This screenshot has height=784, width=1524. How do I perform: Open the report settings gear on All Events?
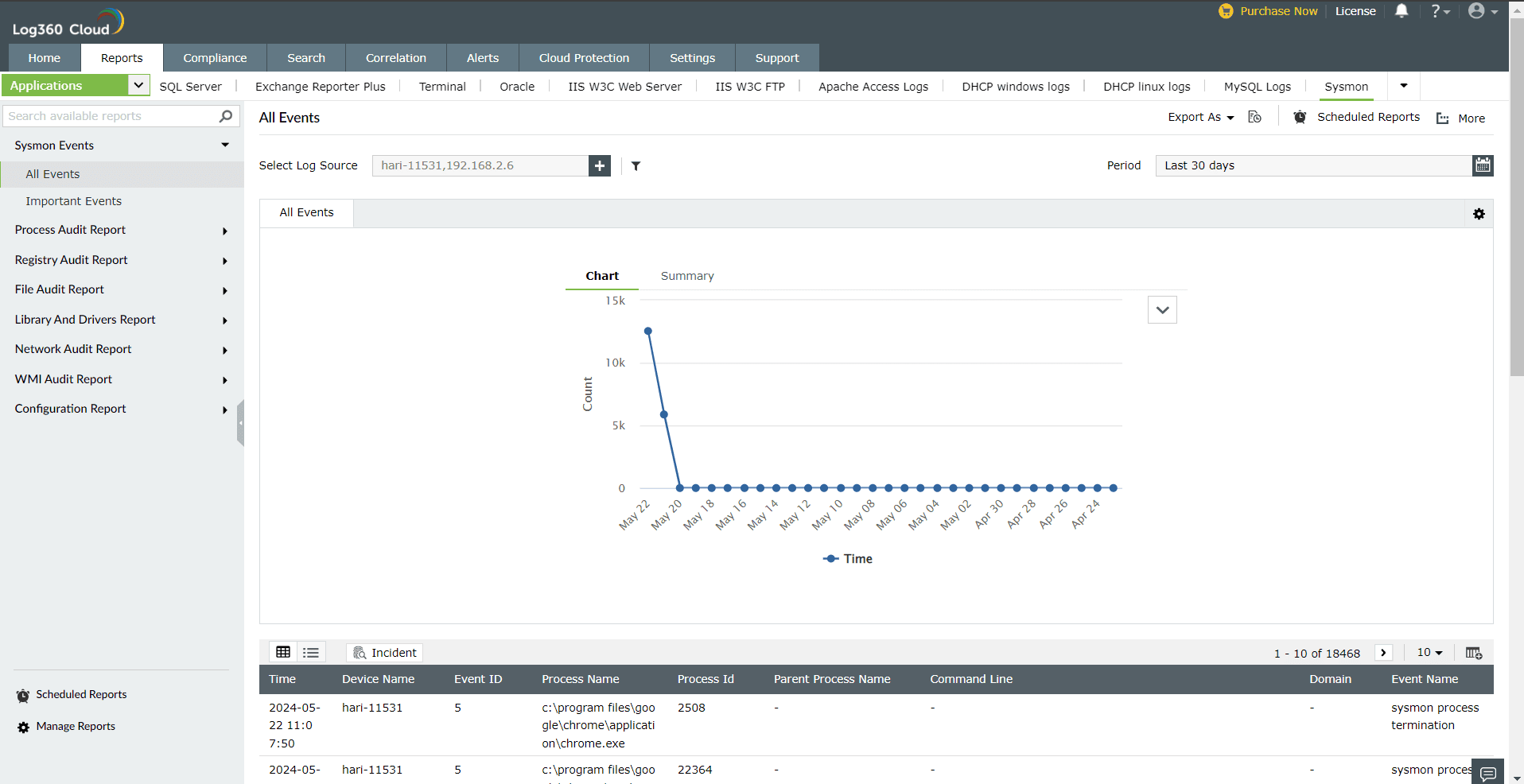click(1479, 213)
